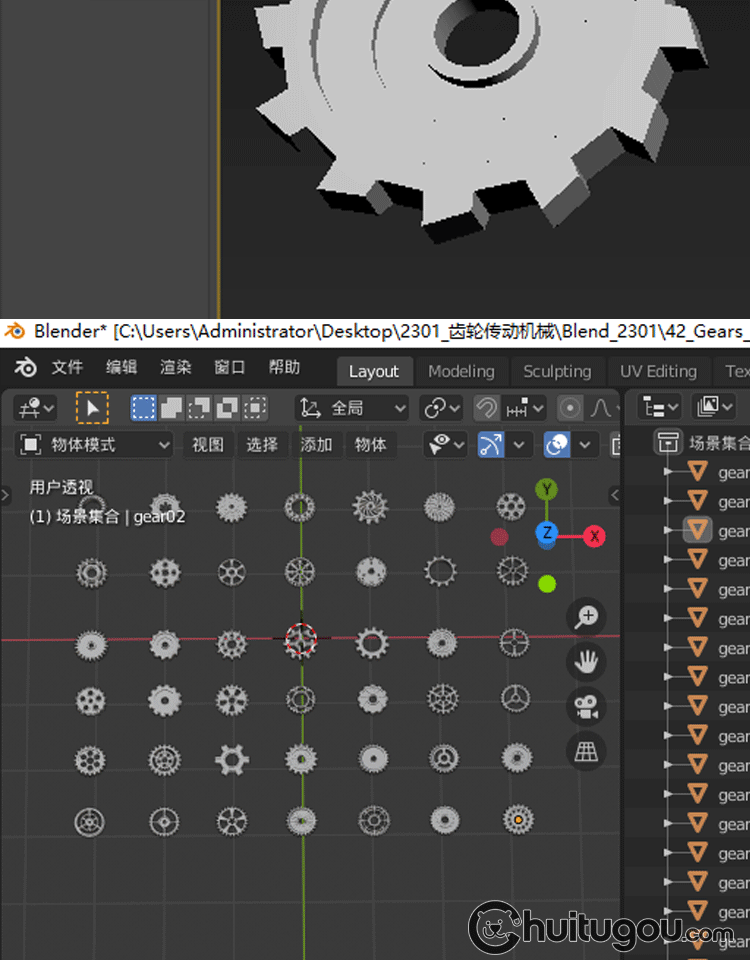Screen dimensions: 750x960
Task: Switch perspective/orthographic with grid icon
Action: pos(586,751)
